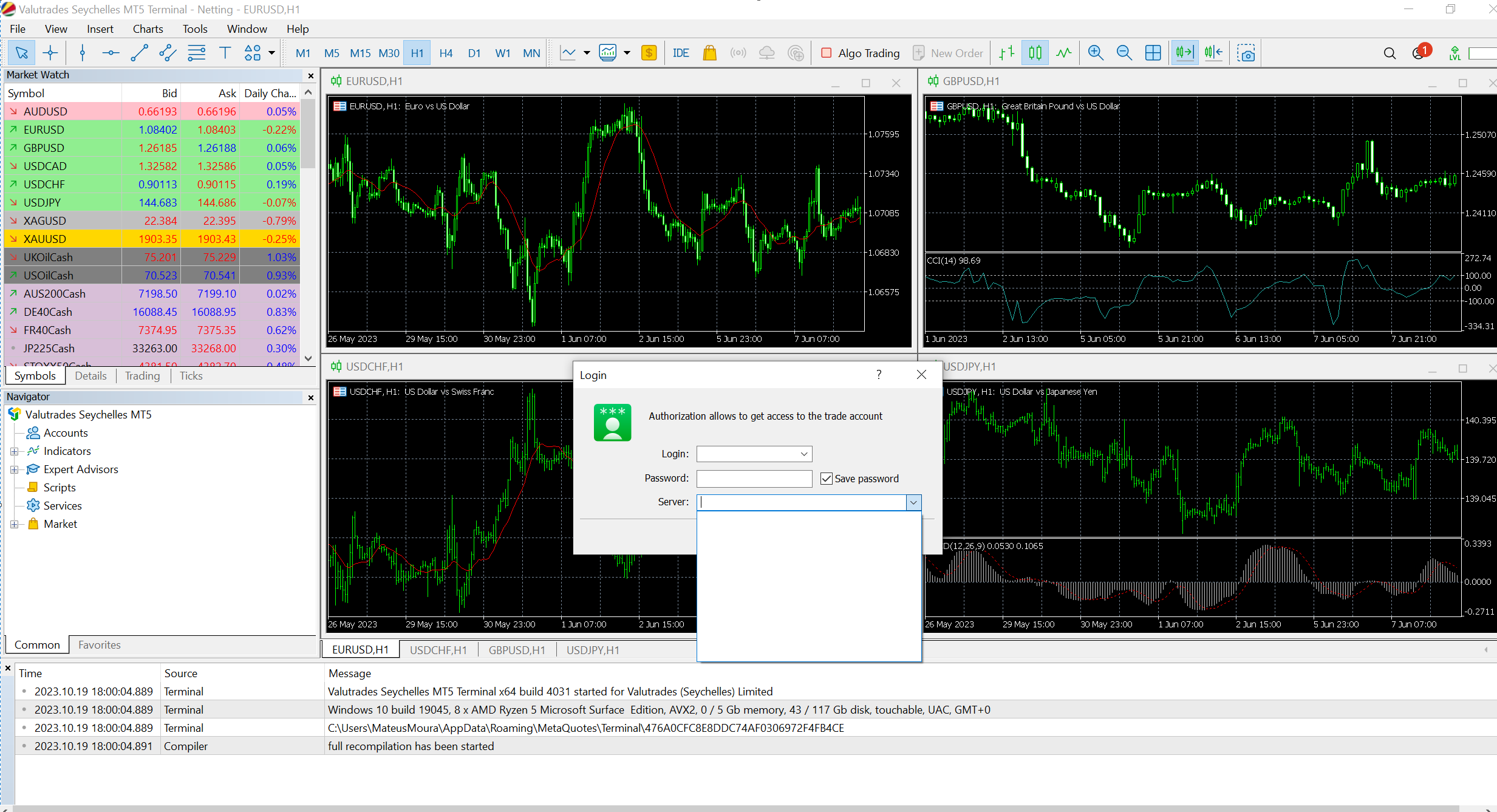The image size is (1497, 812).
Task: Switch to candlestick chart display
Action: (1035, 53)
